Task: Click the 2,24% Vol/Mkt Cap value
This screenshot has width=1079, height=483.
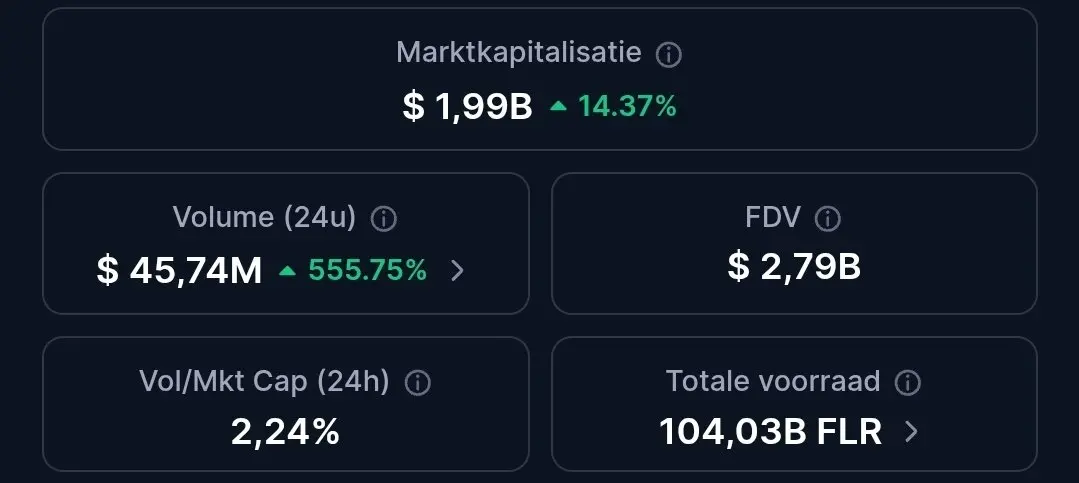Action: 285,432
